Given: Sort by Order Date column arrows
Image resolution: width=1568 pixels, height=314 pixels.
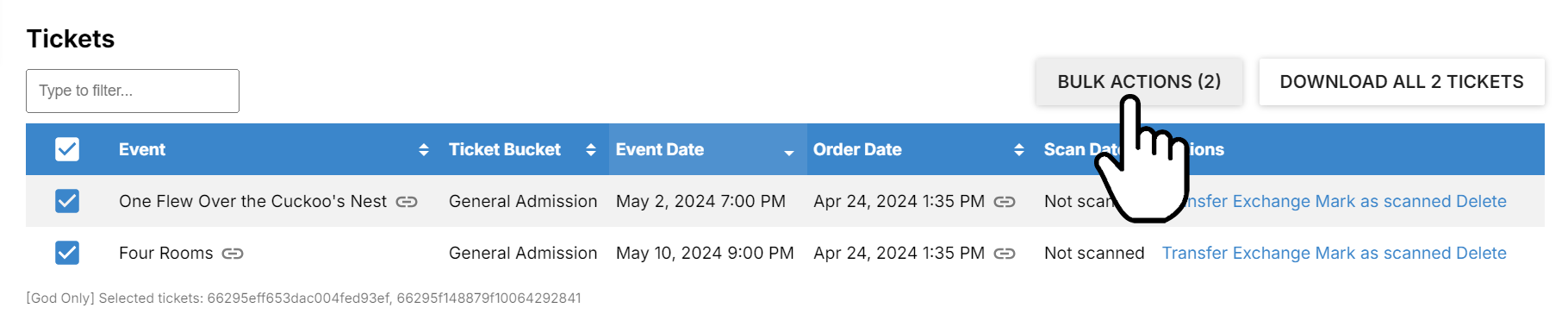Looking at the screenshot, I should click(1019, 150).
